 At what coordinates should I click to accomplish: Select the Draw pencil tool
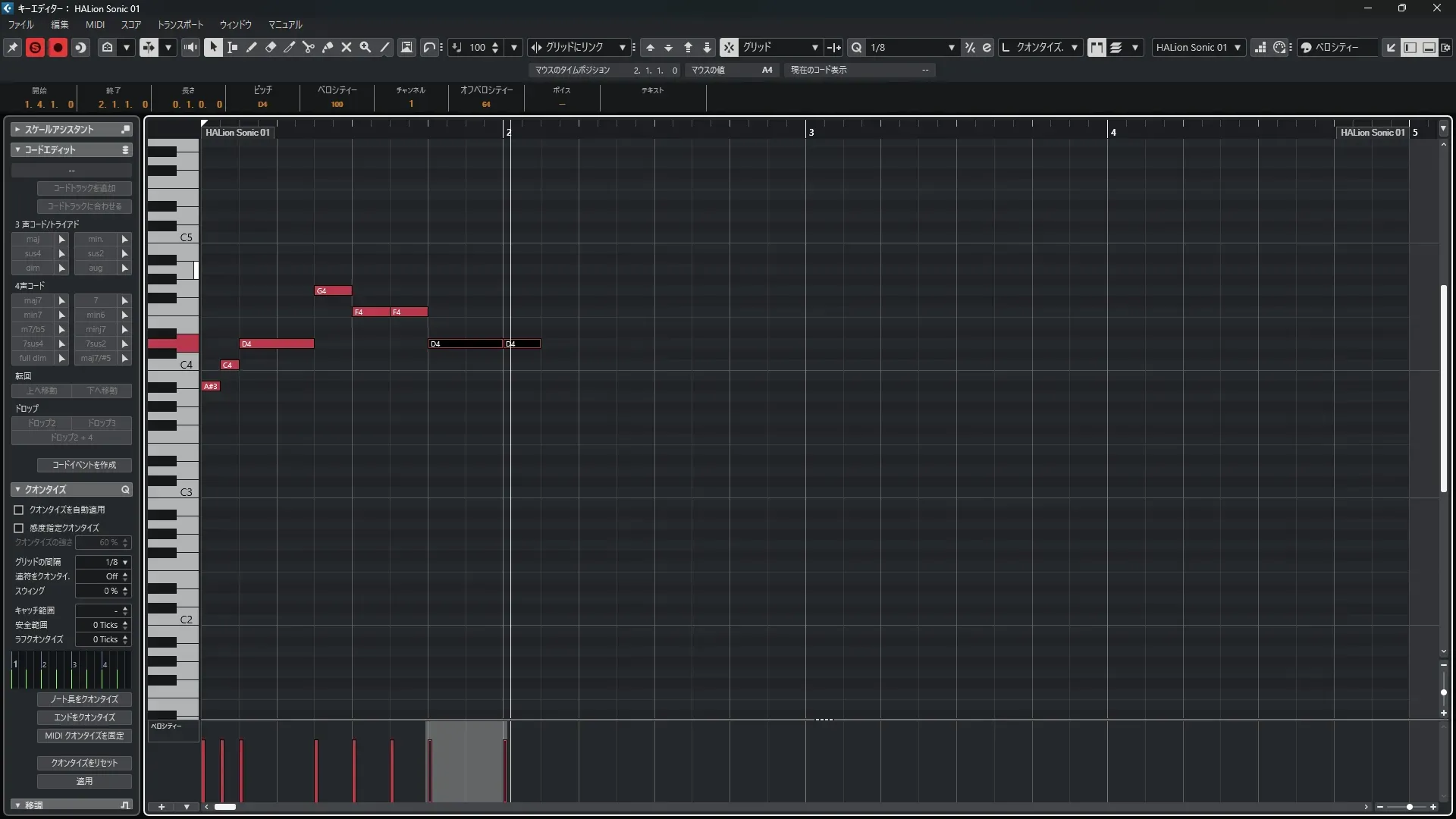pos(252,47)
